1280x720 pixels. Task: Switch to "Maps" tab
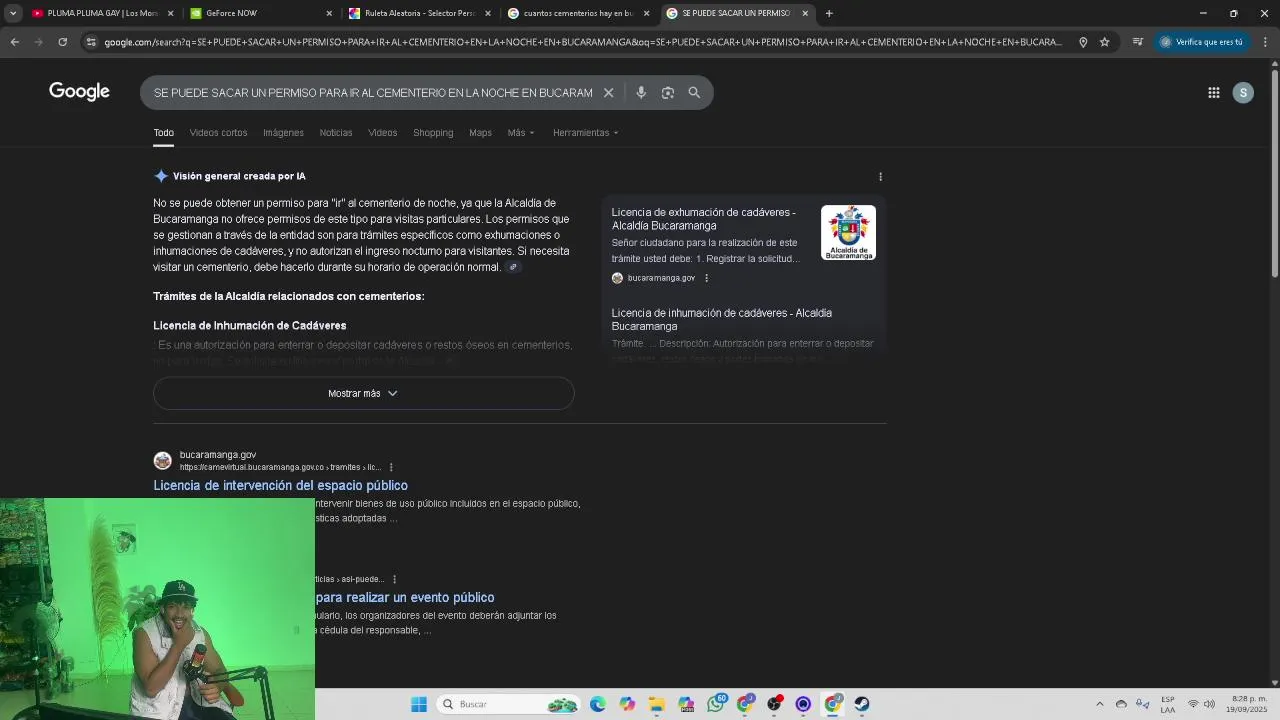coord(480,133)
